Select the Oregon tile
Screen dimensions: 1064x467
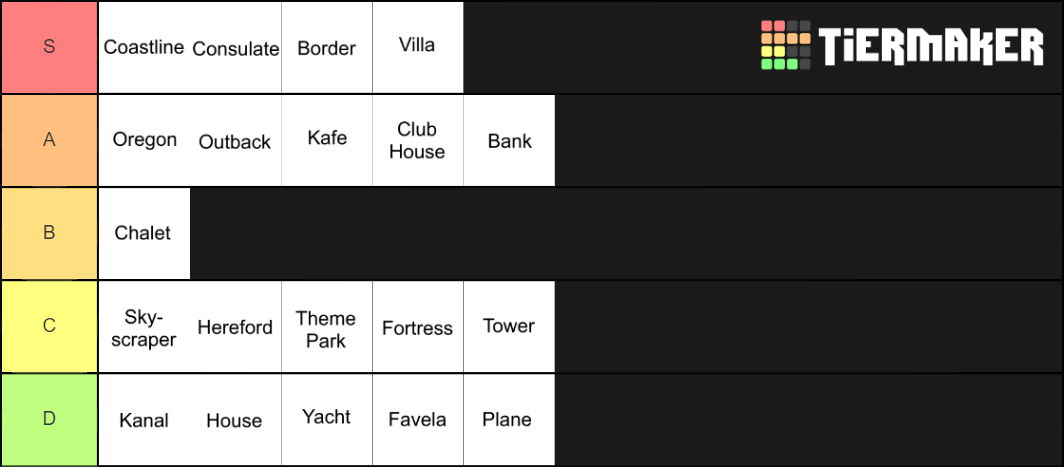[x=144, y=141]
